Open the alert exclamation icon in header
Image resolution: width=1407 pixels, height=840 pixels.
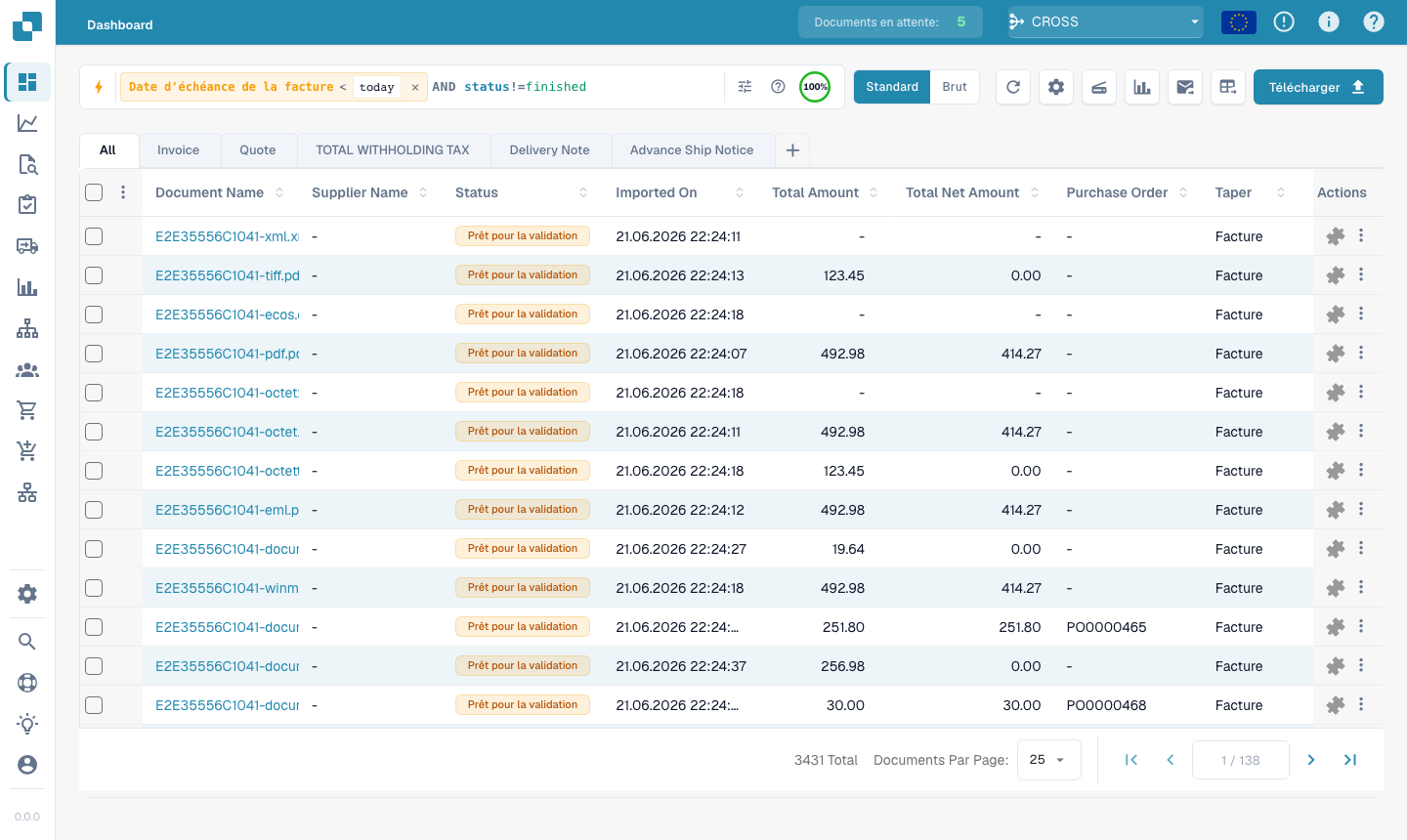coord(1284,21)
